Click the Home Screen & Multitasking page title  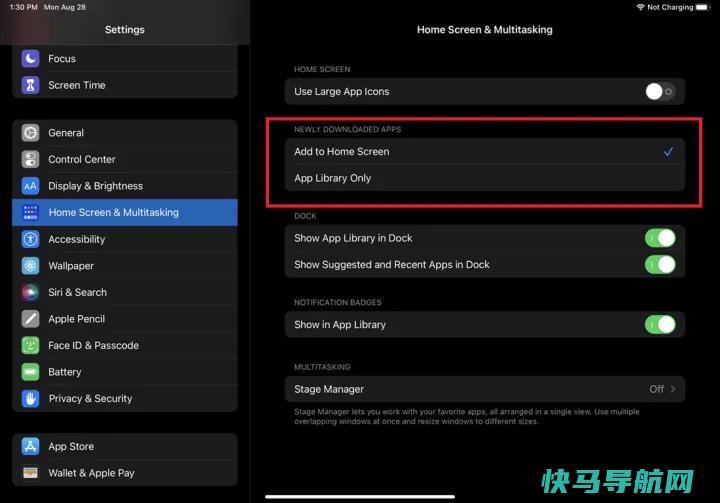tap(484, 30)
